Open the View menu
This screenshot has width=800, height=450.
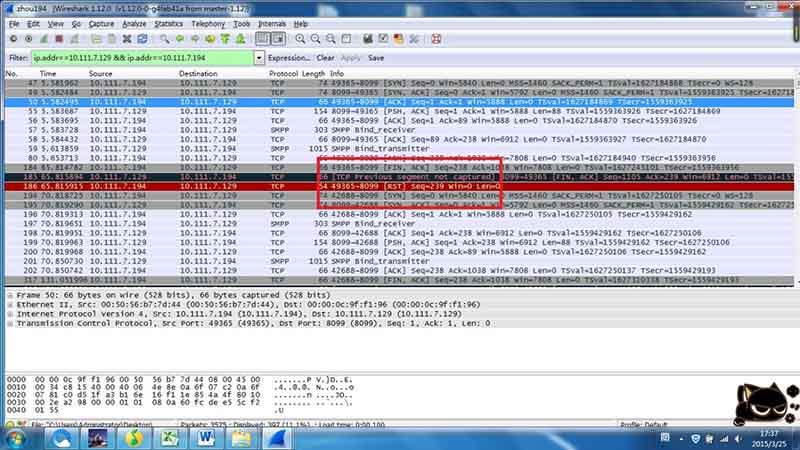point(56,24)
